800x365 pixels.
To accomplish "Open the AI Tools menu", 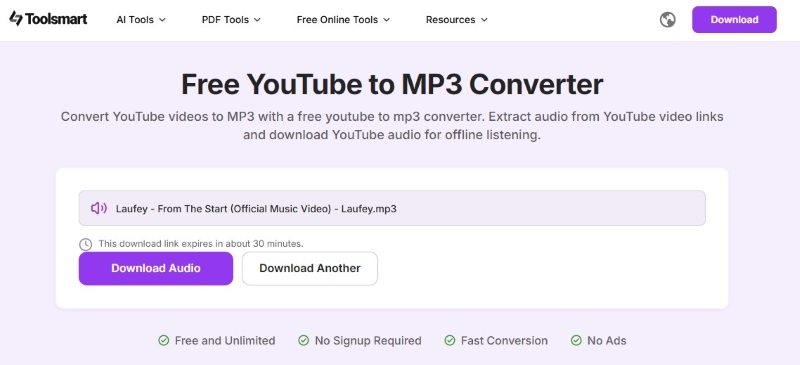I will coord(141,20).
